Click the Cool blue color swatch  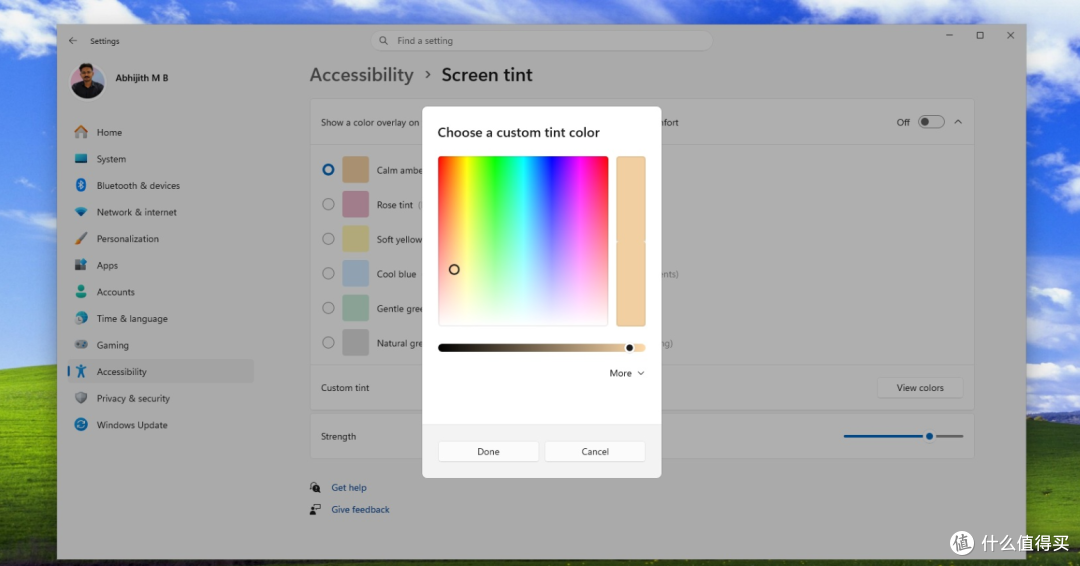(x=355, y=273)
